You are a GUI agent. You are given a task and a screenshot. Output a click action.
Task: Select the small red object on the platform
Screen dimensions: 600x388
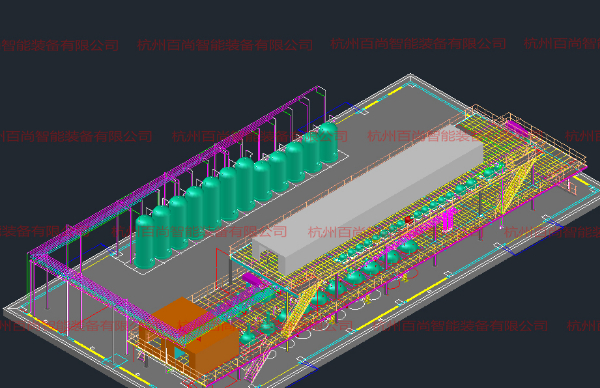click(408, 220)
